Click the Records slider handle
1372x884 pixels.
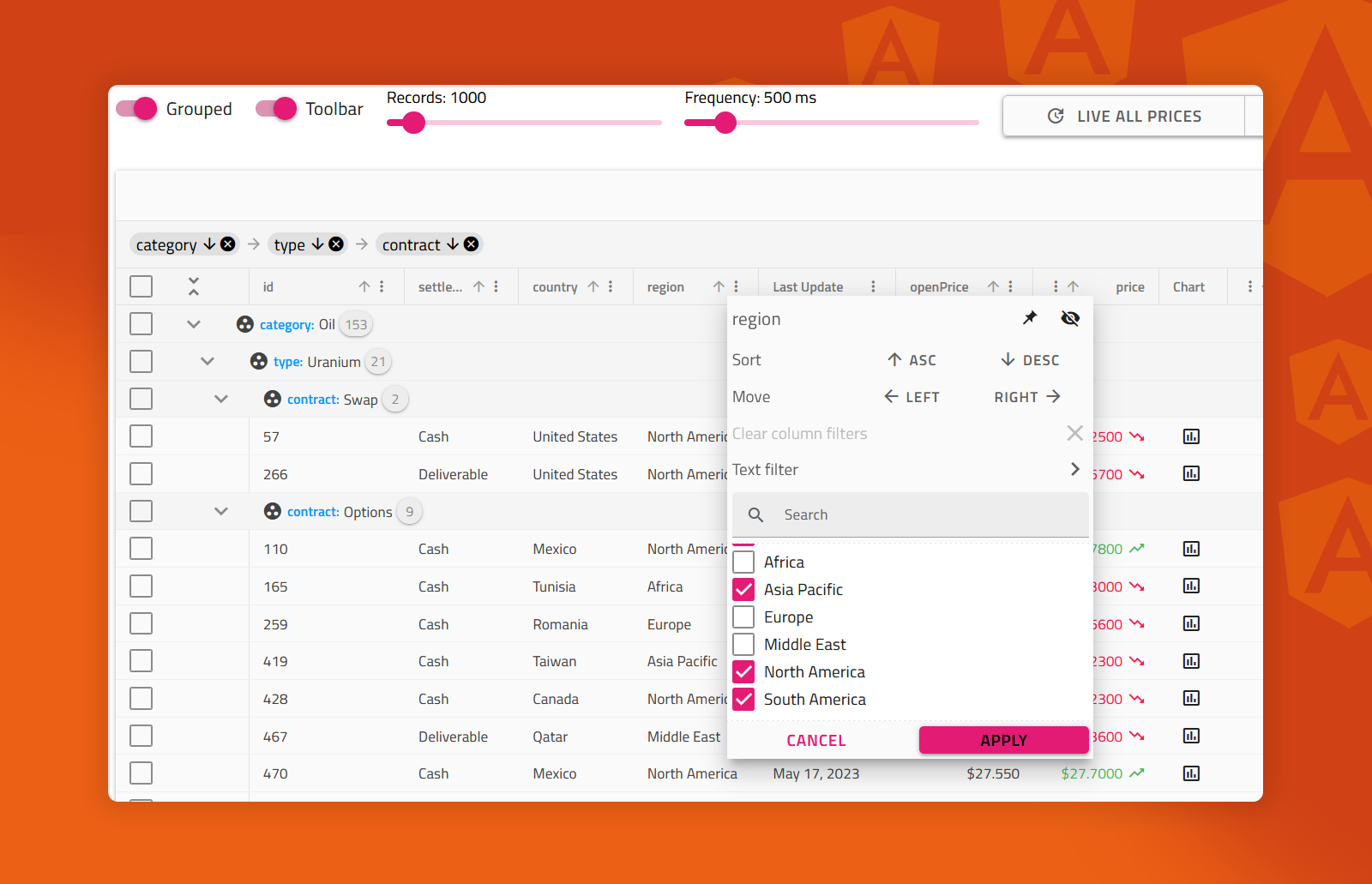pyautogui.click(x=413, y=123)
